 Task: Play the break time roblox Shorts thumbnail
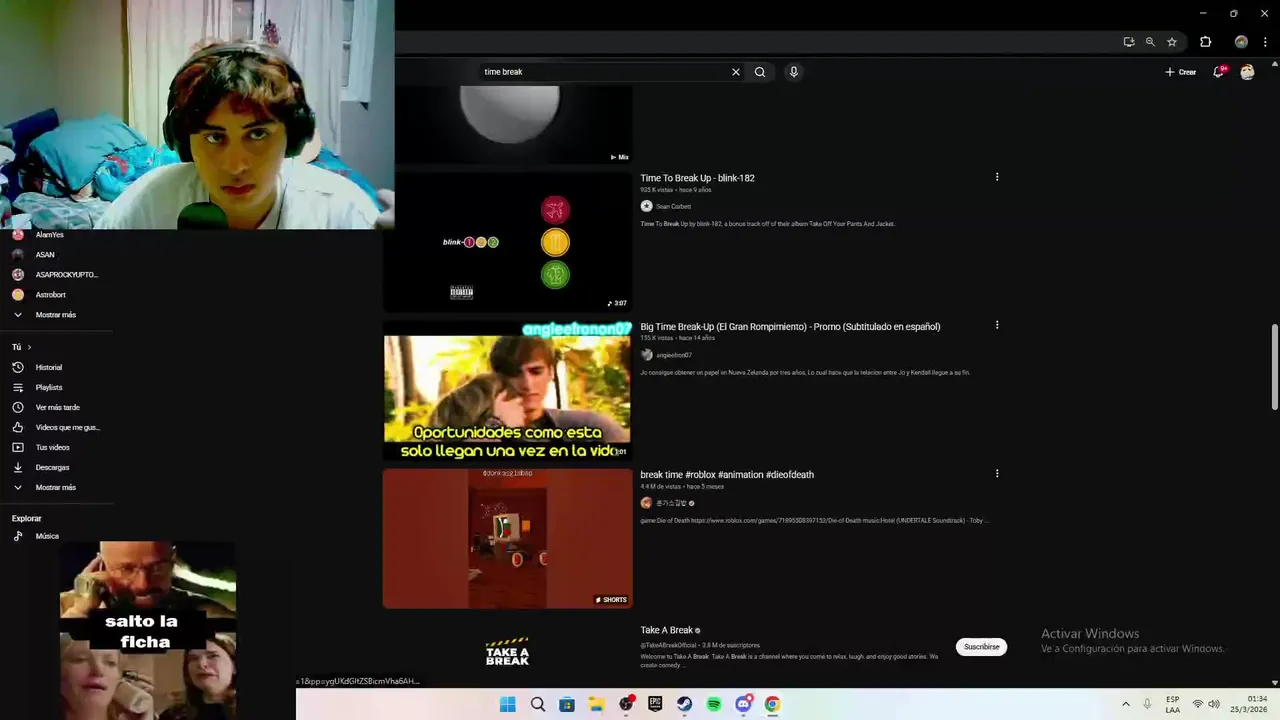point(508,538)
